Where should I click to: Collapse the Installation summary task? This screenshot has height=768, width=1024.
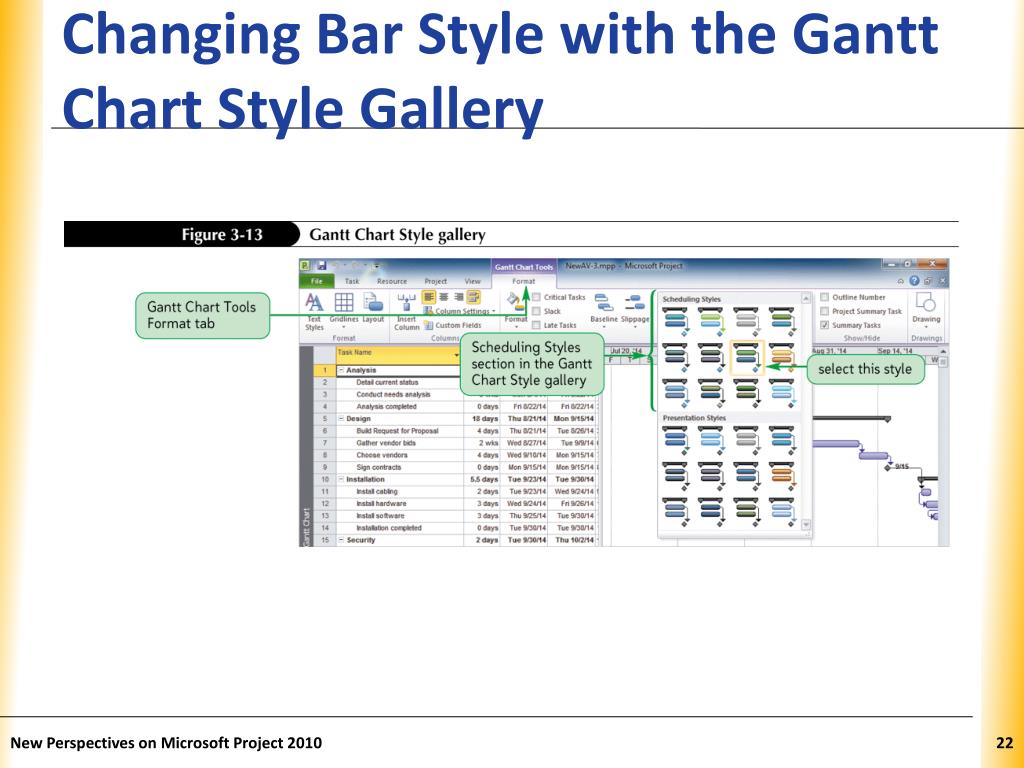341,479
